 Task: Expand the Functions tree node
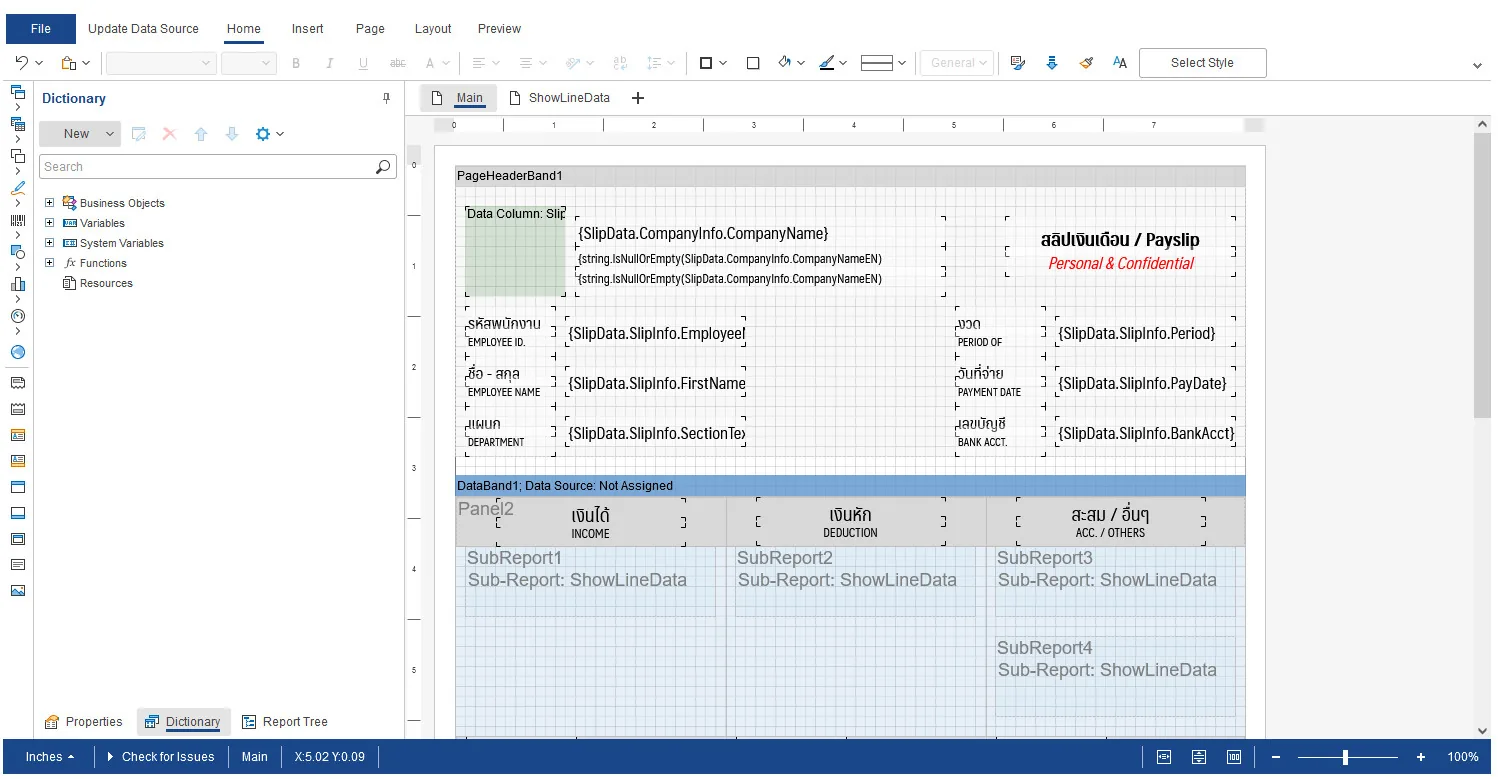click(x=49, y=263)
